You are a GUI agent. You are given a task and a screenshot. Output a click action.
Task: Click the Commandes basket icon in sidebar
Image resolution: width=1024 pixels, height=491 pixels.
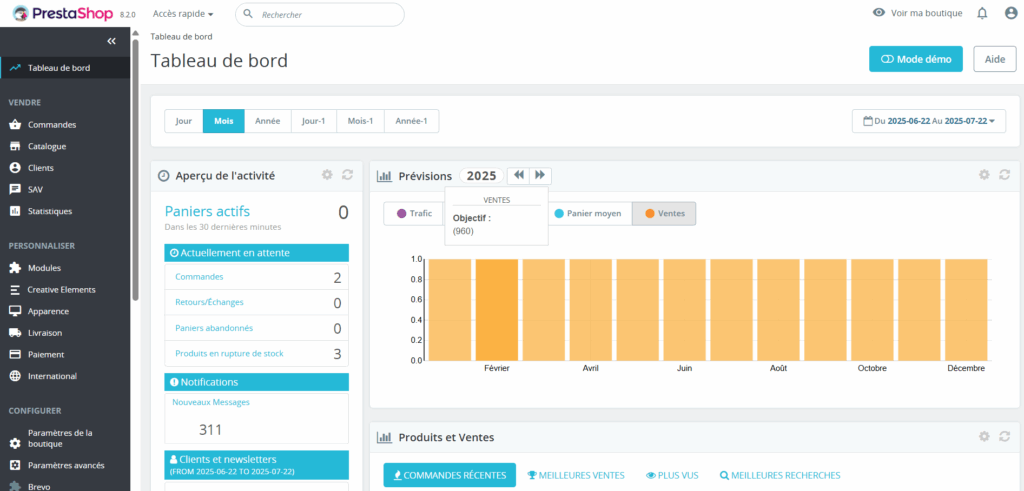coord(15,125)
